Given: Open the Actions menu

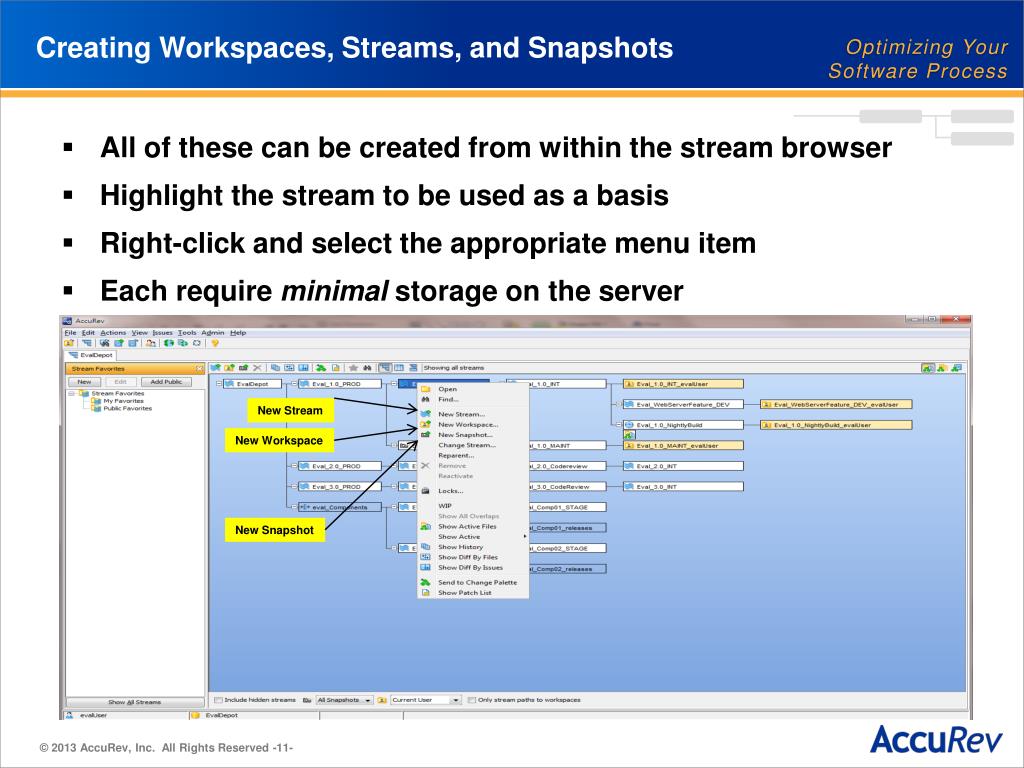Looking at the screenshot, I should pyautogui.click(x=113, y=333).
